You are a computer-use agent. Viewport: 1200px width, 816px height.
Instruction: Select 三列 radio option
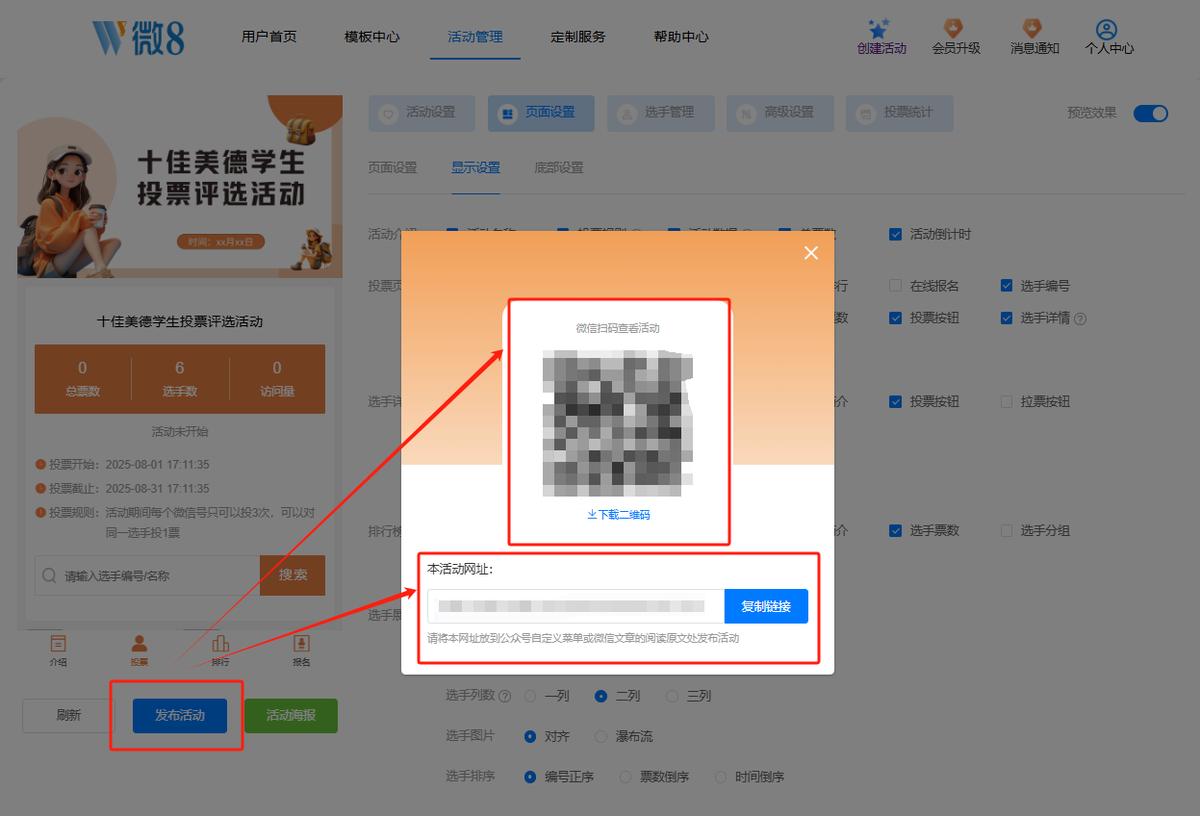pos(673,696)
